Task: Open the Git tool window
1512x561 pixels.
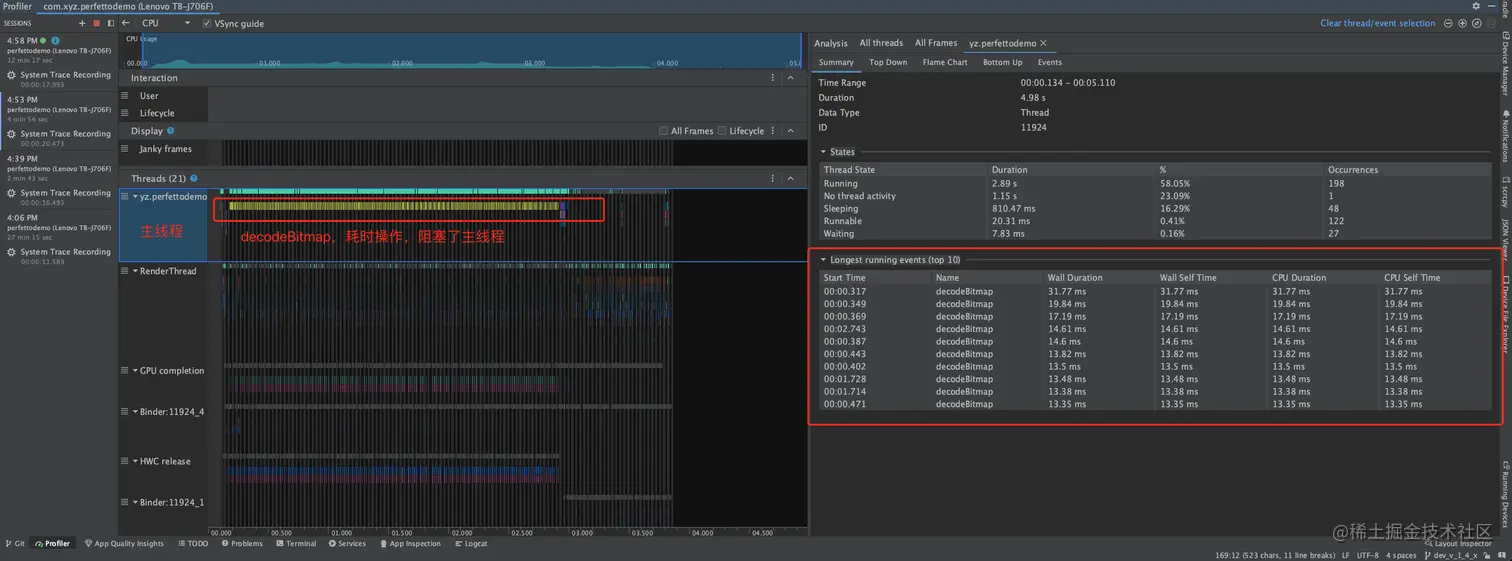Action: click(15, 544)
